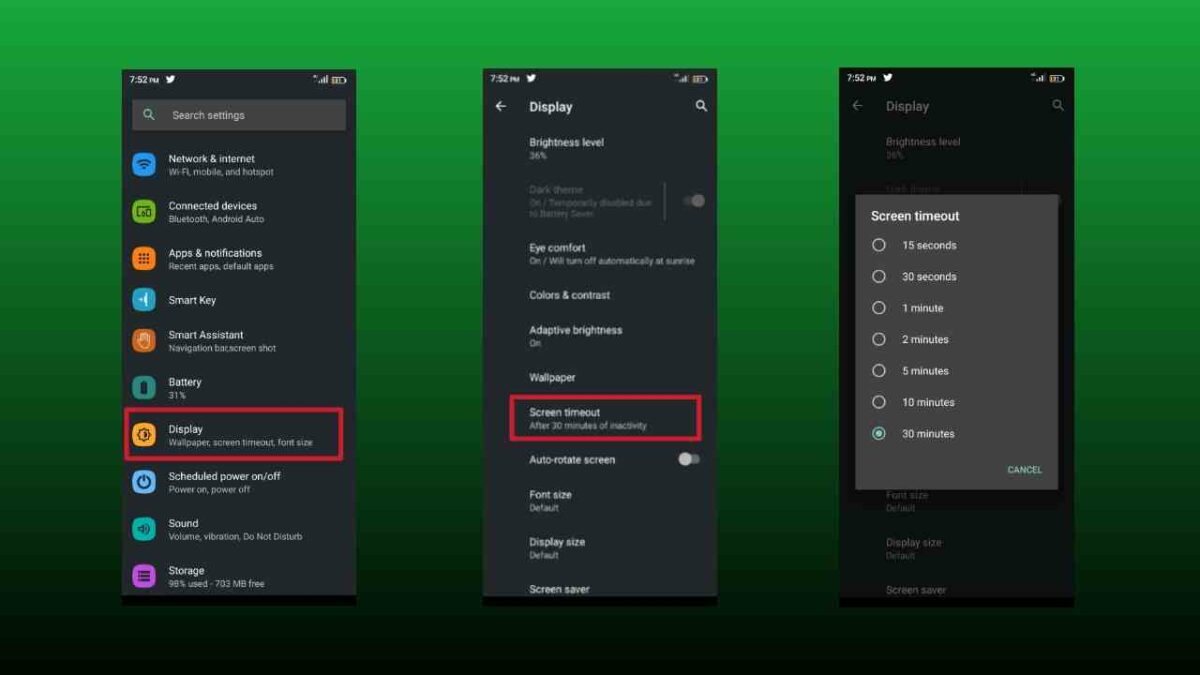Image resolution: width=1200 pixels, height=675 pixels.
Task: Select the 2 minutes radio button
Action: coord(879,339)
